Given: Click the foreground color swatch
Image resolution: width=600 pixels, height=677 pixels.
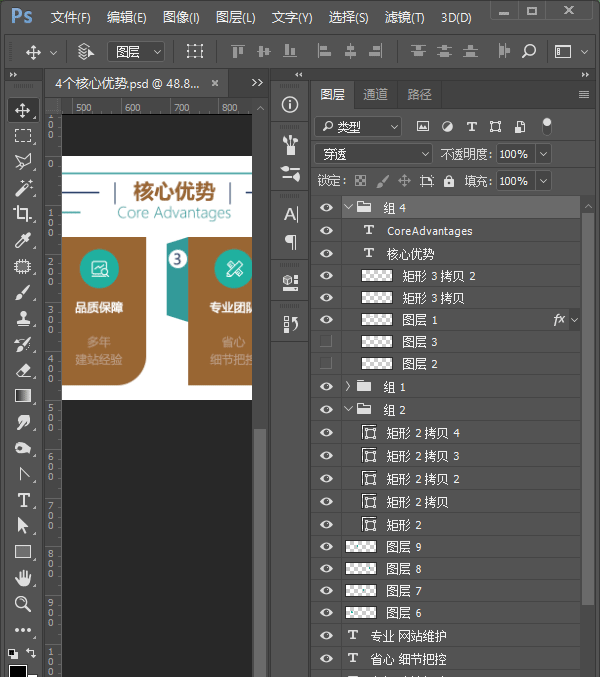Looking at the screenshot, I should click(x=16, y=671).
